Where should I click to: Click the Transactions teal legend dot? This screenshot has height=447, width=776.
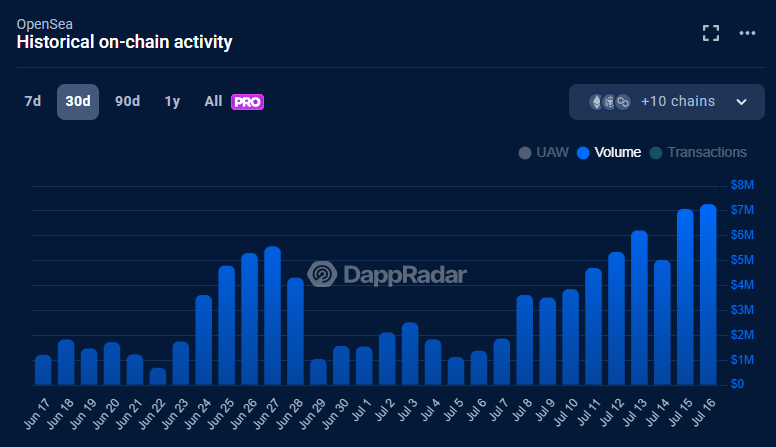point(656,153)
